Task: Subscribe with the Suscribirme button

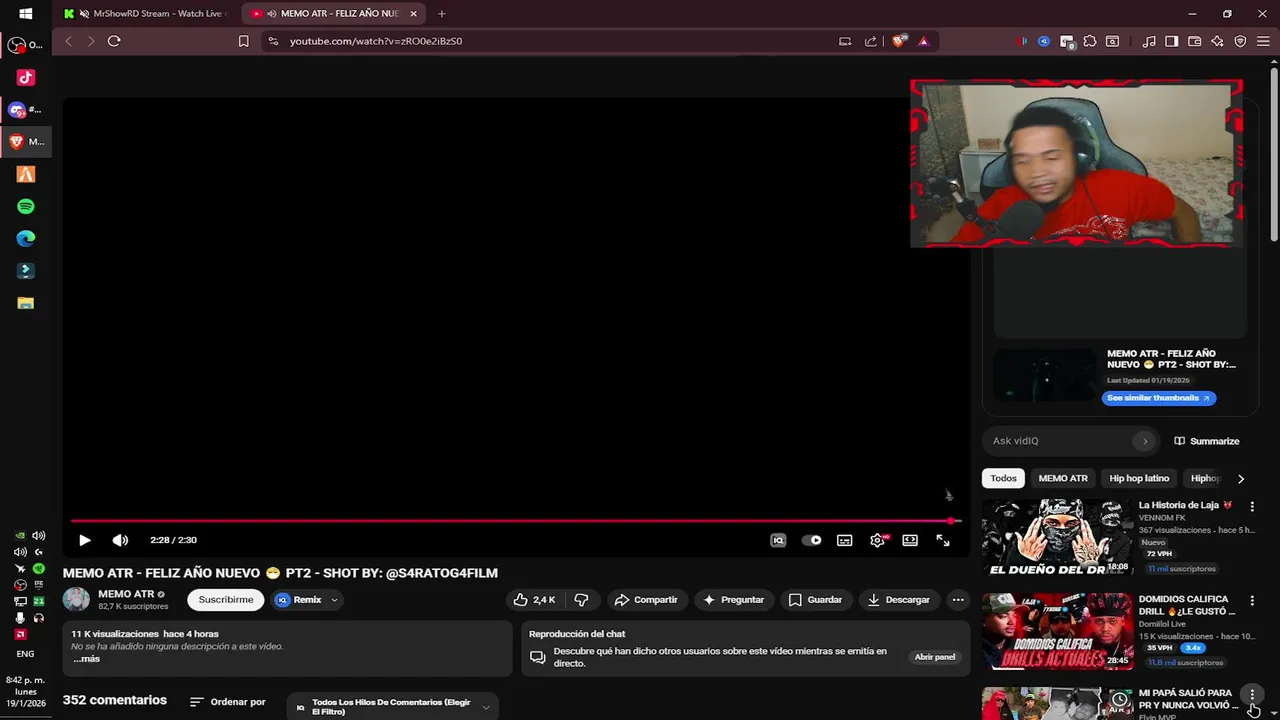Action: pyautogui.click(x=226, y=600)
